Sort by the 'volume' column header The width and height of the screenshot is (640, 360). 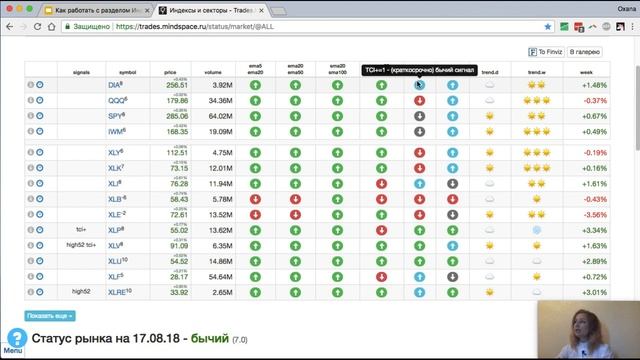pos(213,72)
